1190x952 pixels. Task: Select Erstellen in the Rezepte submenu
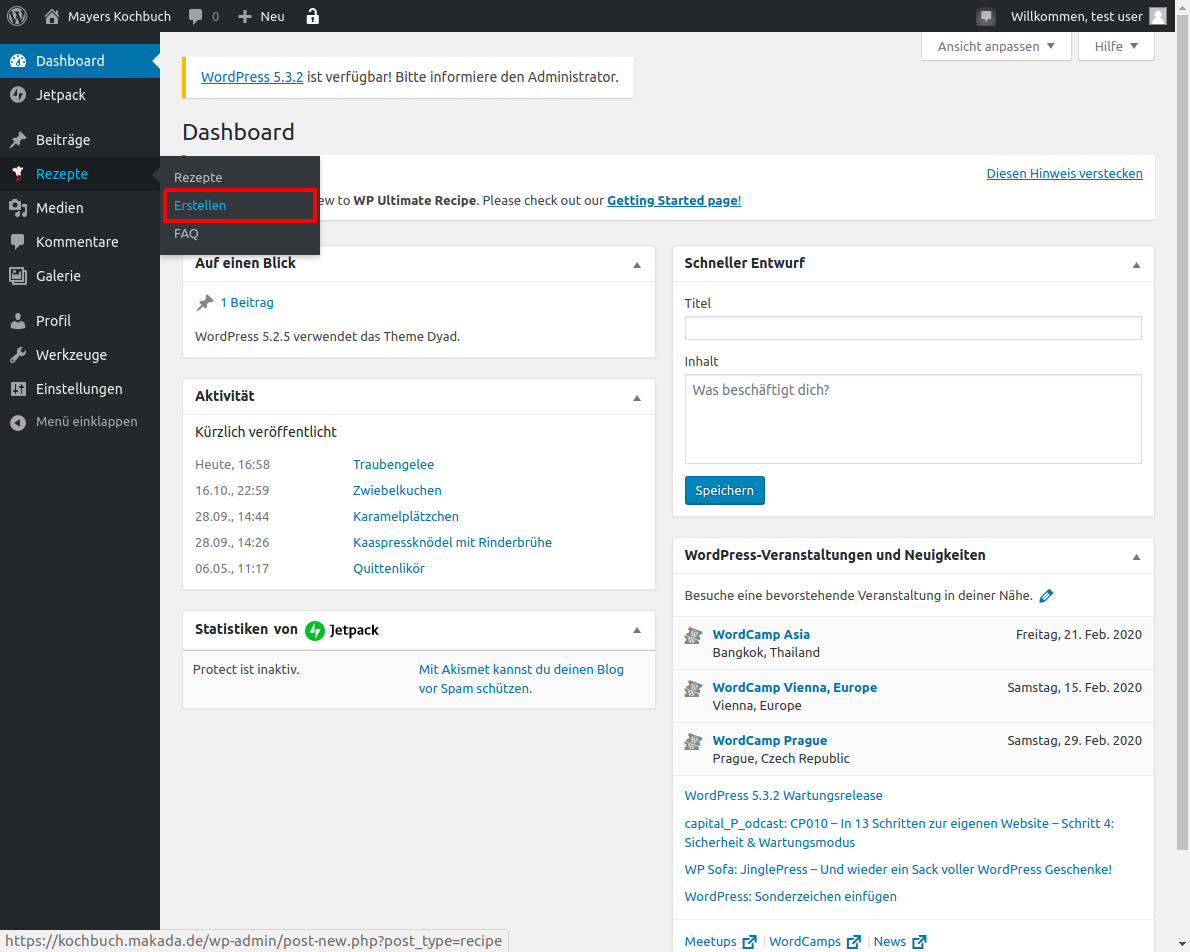click(200, 205)
